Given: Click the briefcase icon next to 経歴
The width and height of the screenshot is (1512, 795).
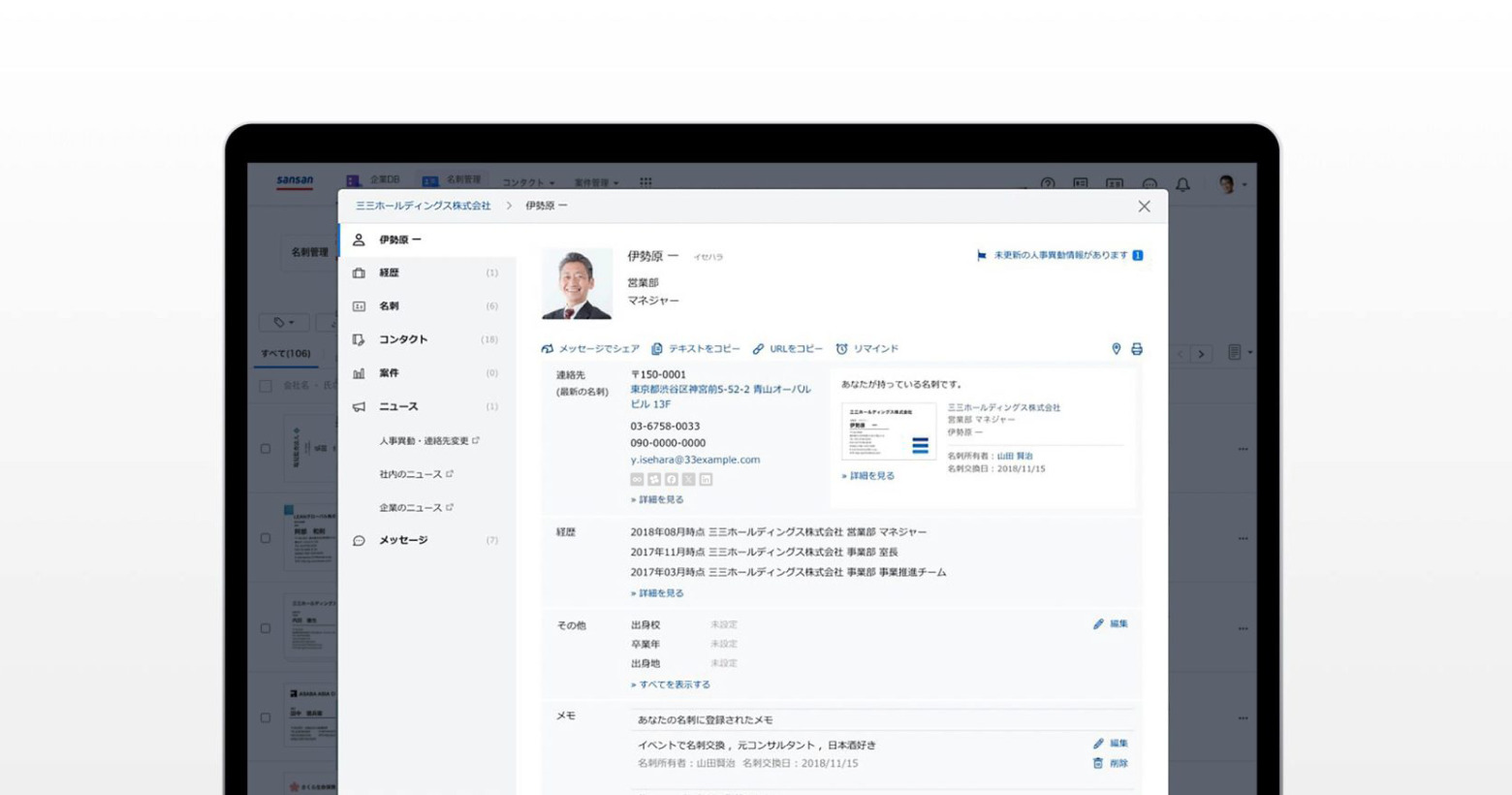Looking at the screenshot, I should pyautogui.click(x=359, y=273).
